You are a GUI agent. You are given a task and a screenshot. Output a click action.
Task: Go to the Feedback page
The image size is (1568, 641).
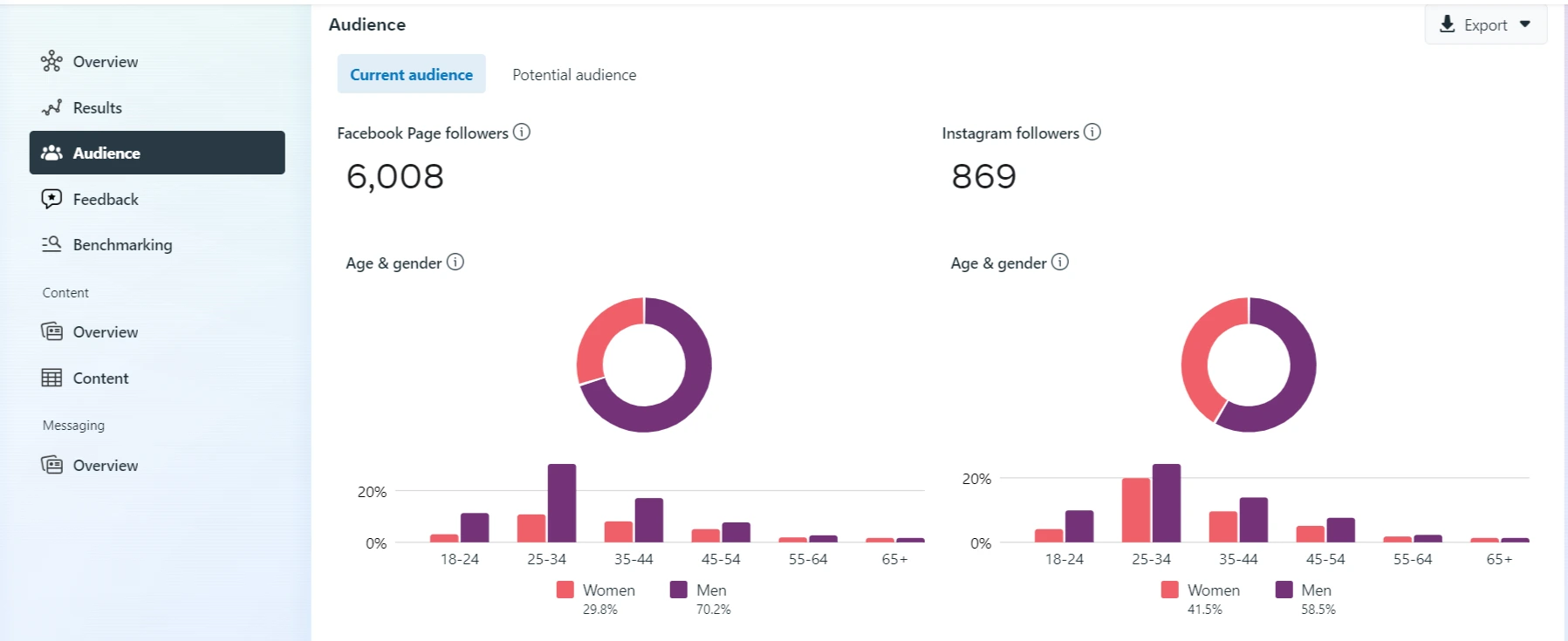[x=106, y=200]
